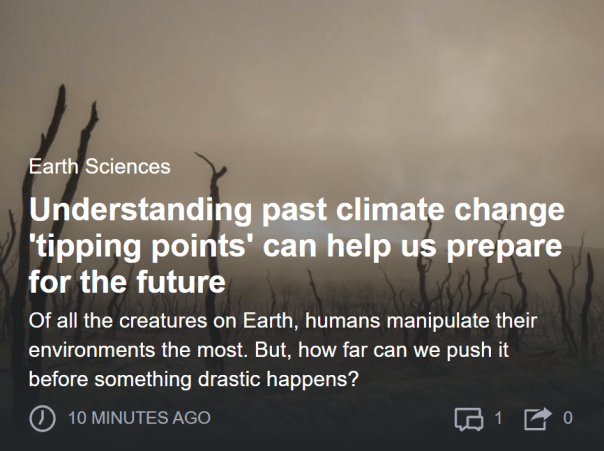
Task: Open the Earth Sciences category
Action: [100, 167]
